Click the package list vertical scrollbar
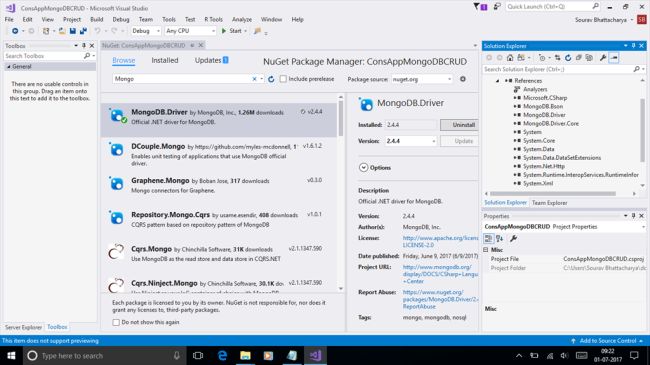The image size is (650, 365). pos(341,119)
